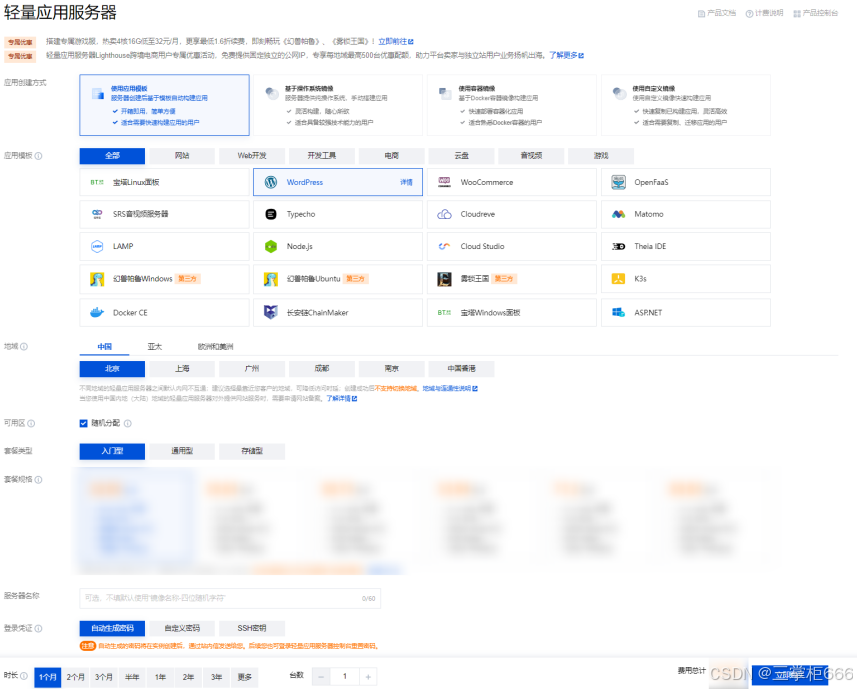Viewport: 857px width, 689px height.
Task: Select the 上海 region button
Action: 182,369
